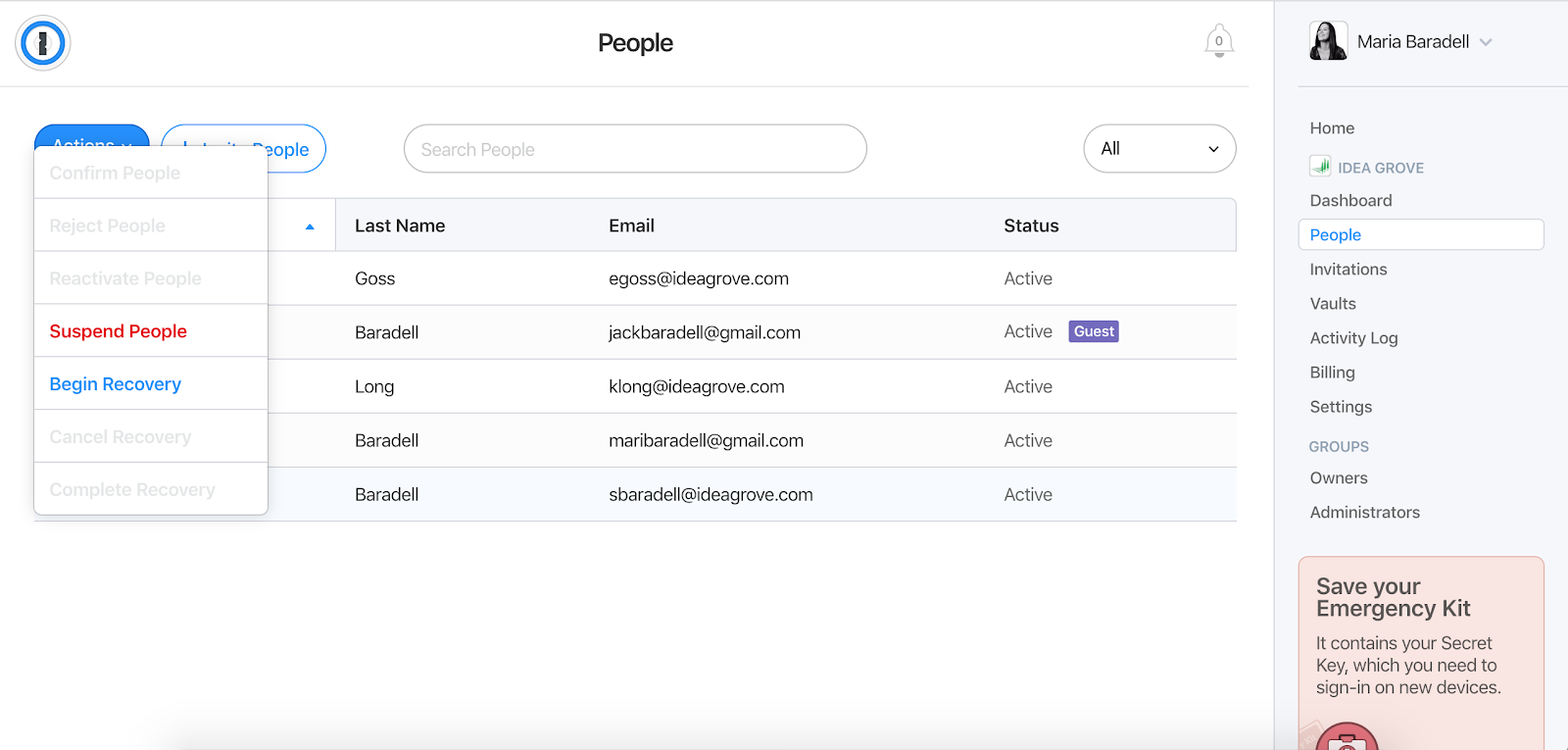
Task: Open the Dashboard sidebar link
Action: point(1350,200)
